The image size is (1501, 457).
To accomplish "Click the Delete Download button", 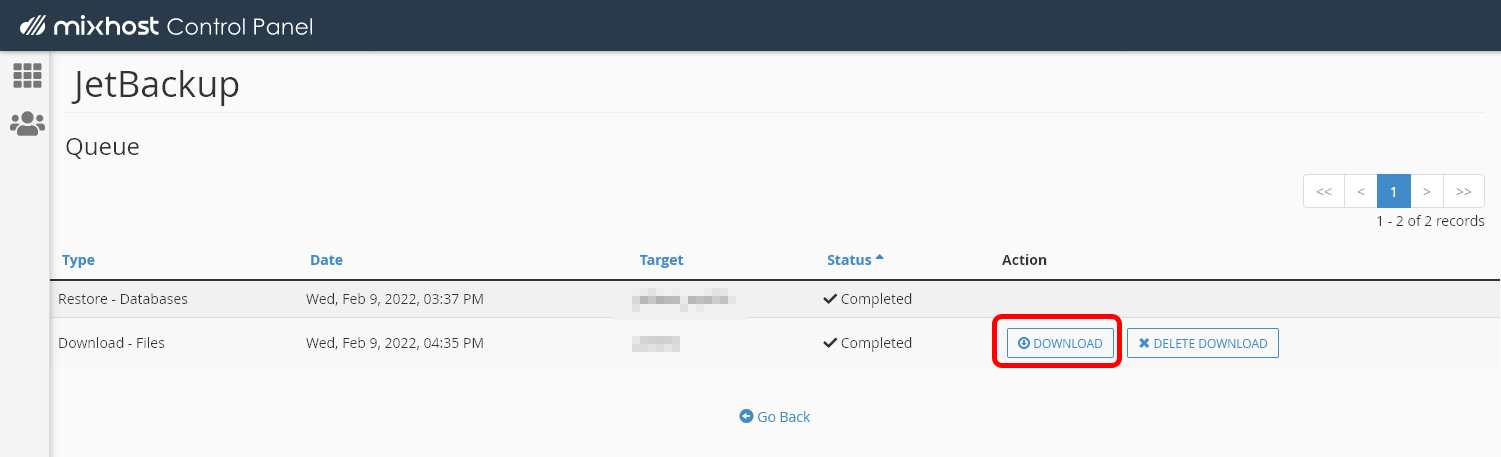I will [x=1202, y=343].
